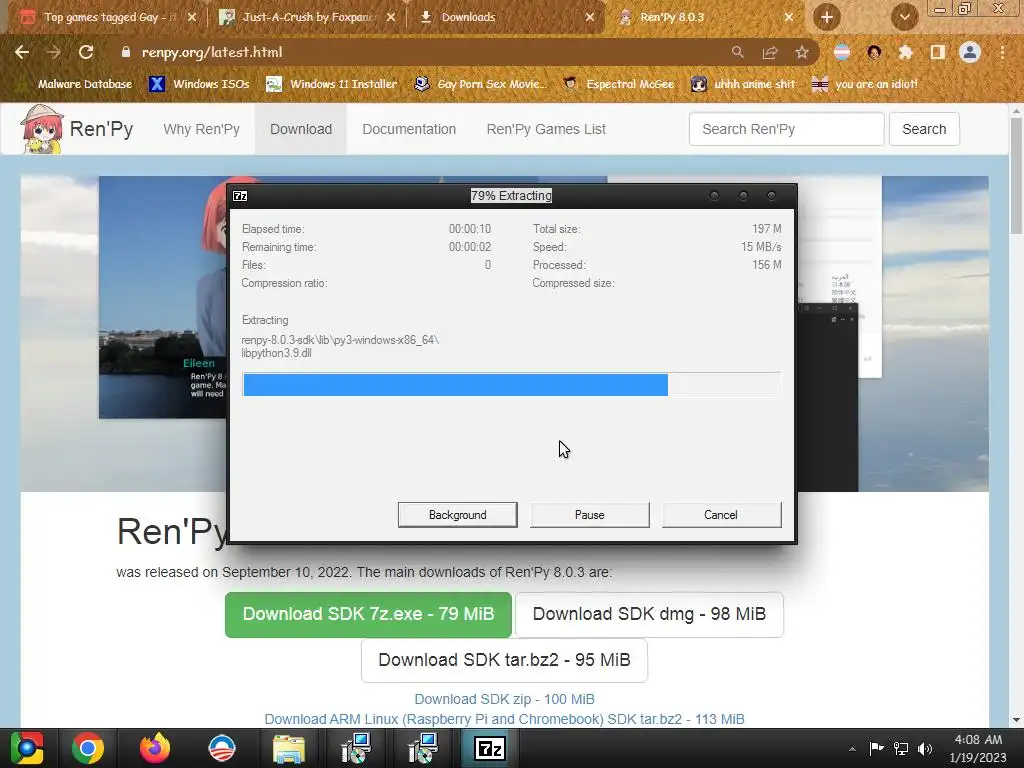Select the Ren'Py 8.0.3 tab
Viewport: 1024px width, 768px height.
pos(705,17)
